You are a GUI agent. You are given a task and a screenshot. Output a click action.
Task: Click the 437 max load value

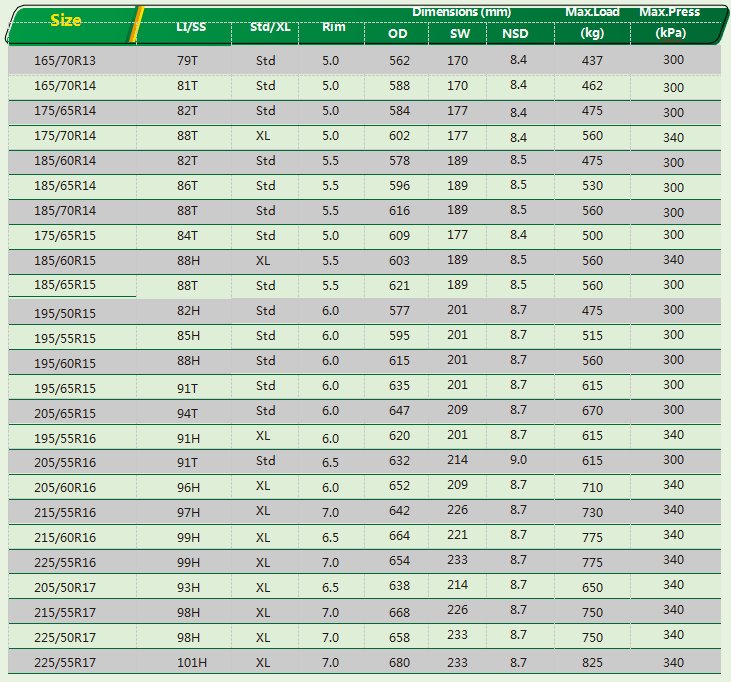pyautogui.click(x=592, y=61)
